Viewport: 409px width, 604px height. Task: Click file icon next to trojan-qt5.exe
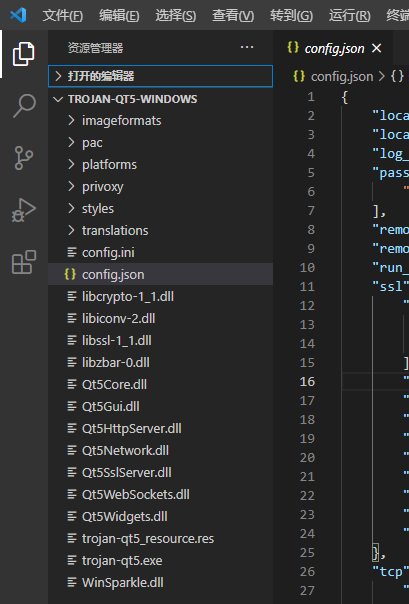point(72,560)
